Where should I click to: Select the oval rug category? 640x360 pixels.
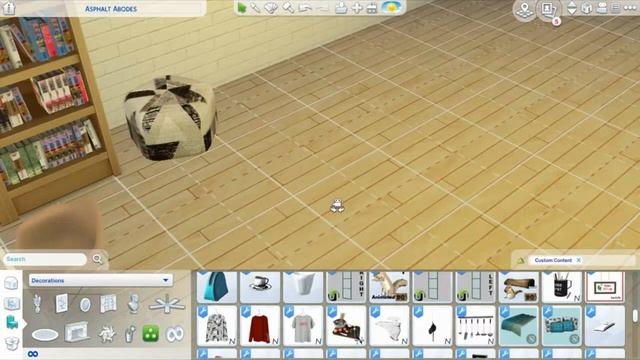tap(45, 335)
